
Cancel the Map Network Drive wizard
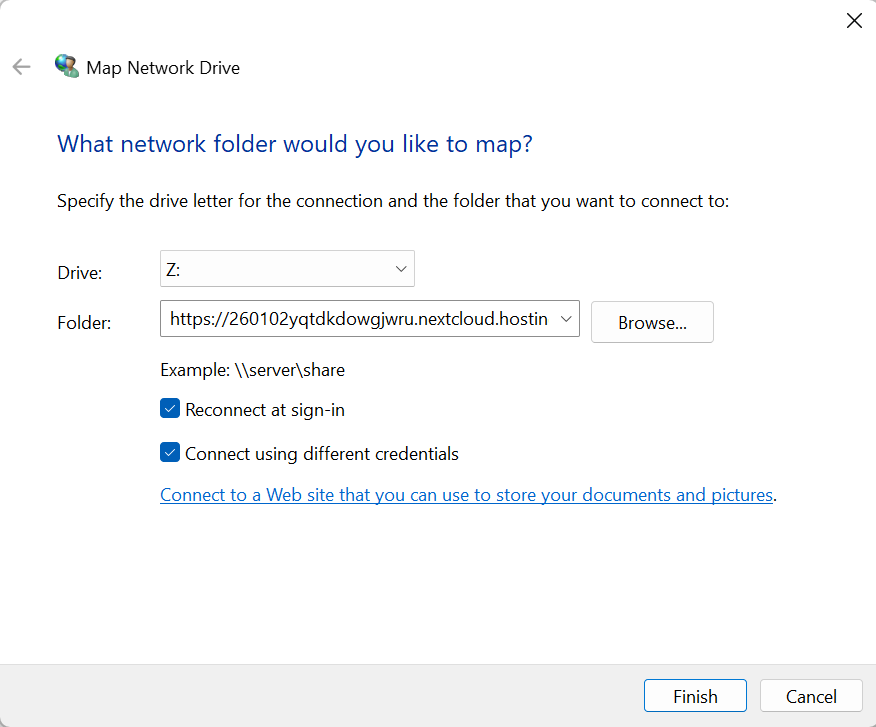click(x=811, y=695)
